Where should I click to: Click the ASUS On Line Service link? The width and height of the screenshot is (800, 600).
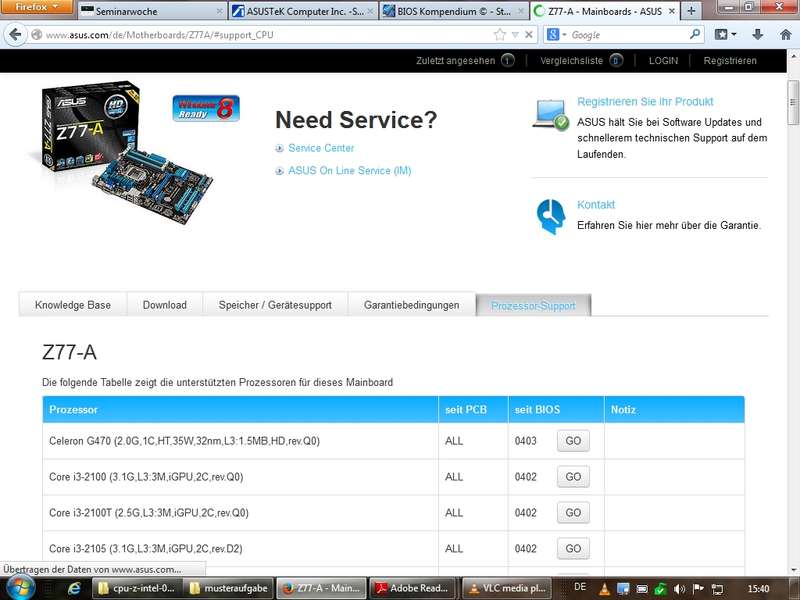coord(349,171)
